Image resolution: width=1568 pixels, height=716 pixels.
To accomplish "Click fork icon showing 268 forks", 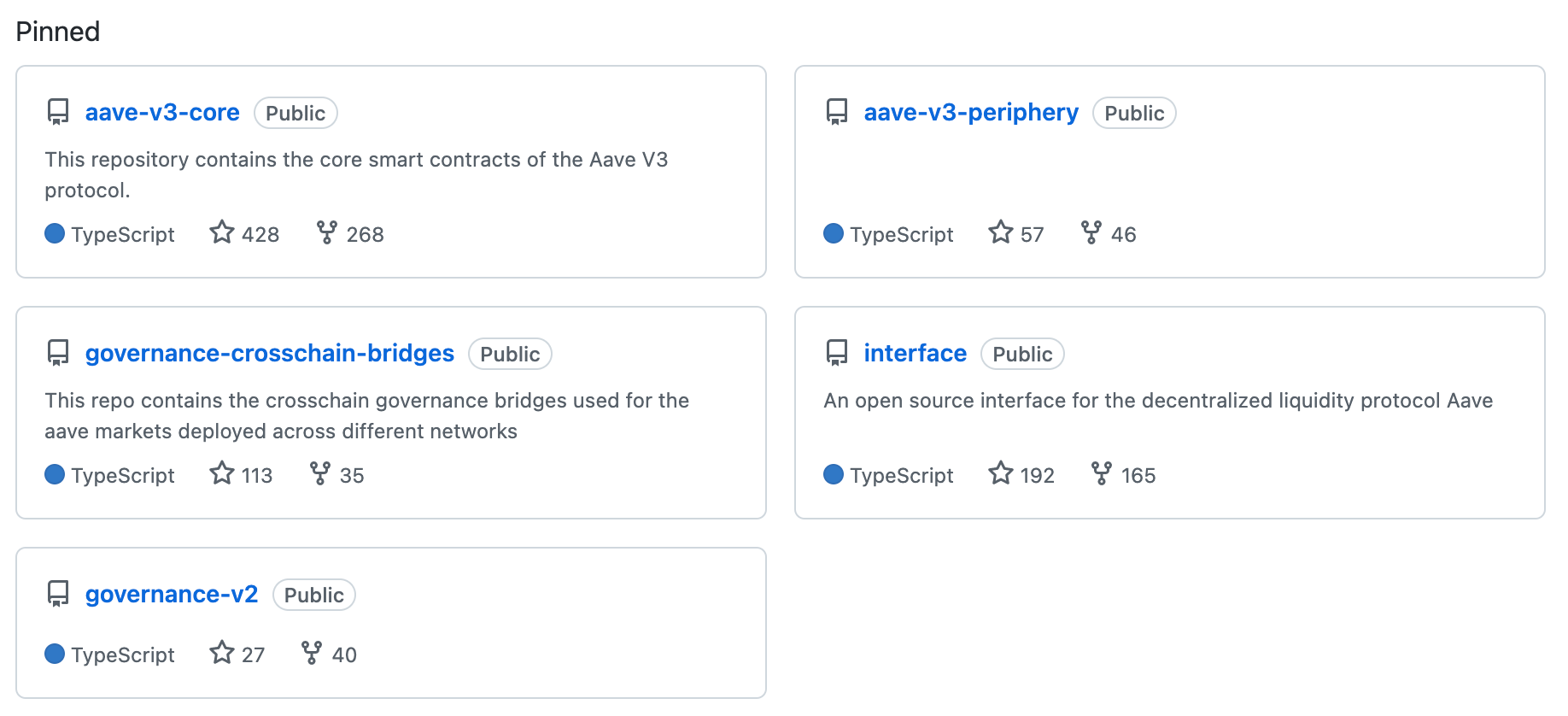I will (x=327, y=232).
